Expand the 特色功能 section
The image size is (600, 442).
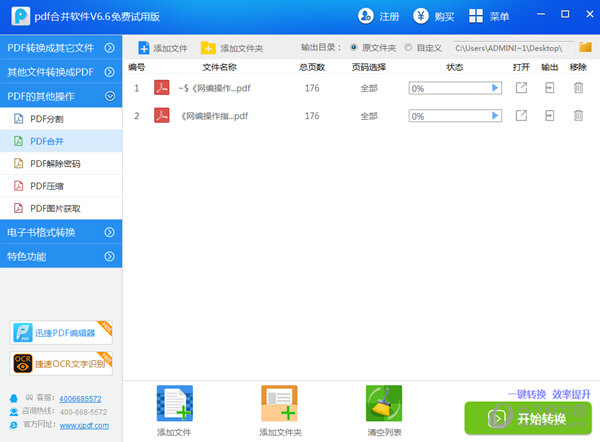(x=61, y=256)
